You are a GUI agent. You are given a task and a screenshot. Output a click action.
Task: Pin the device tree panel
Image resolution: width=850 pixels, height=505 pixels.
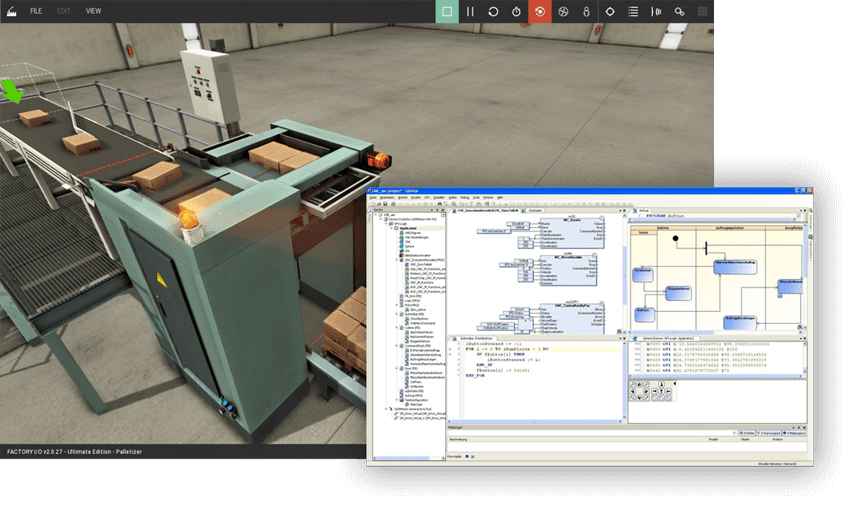(x=437, y=210)
